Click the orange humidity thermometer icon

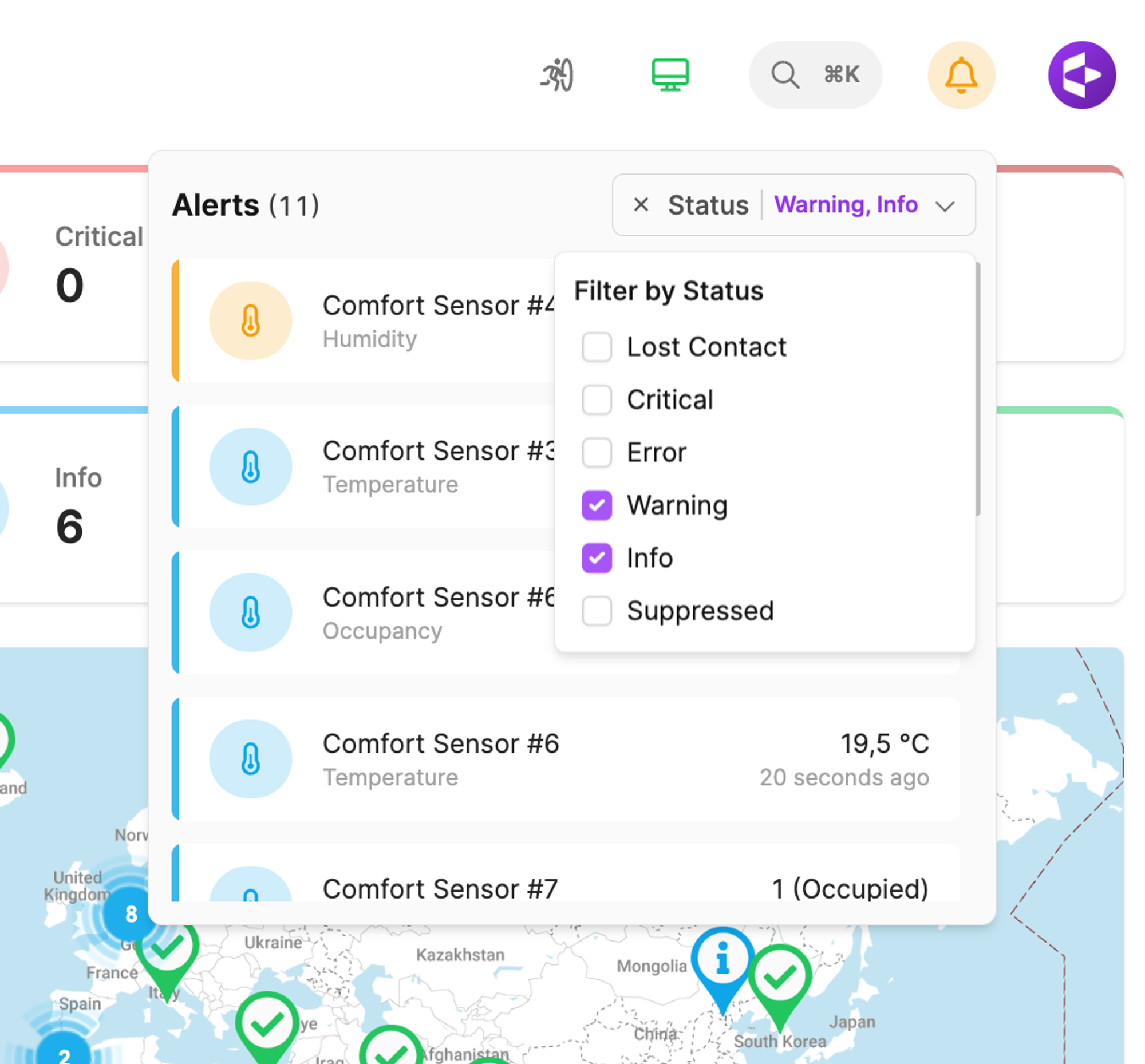pyautogui.click(x=251, y=321)
